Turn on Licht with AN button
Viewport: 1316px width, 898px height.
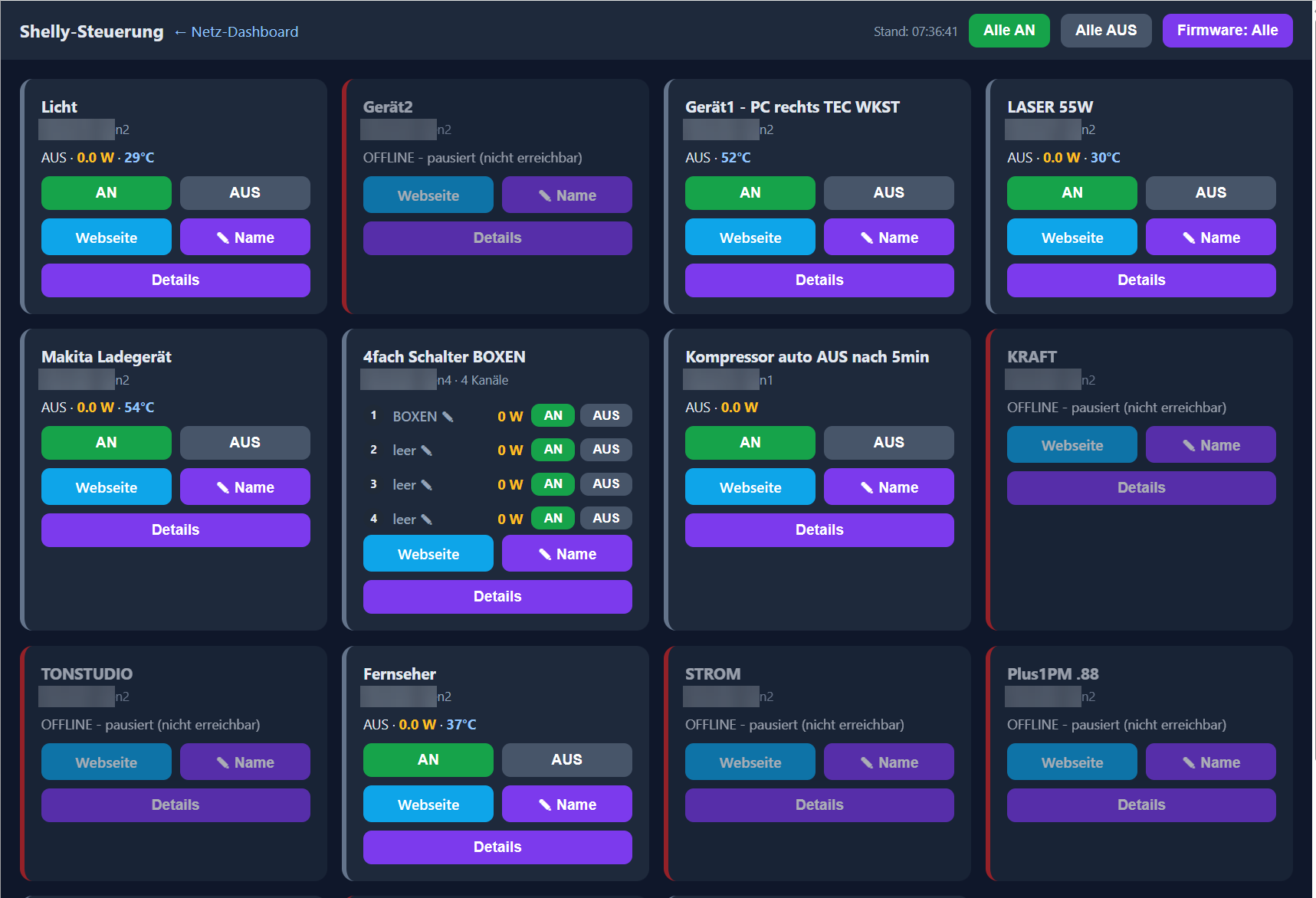coord(107,193)
